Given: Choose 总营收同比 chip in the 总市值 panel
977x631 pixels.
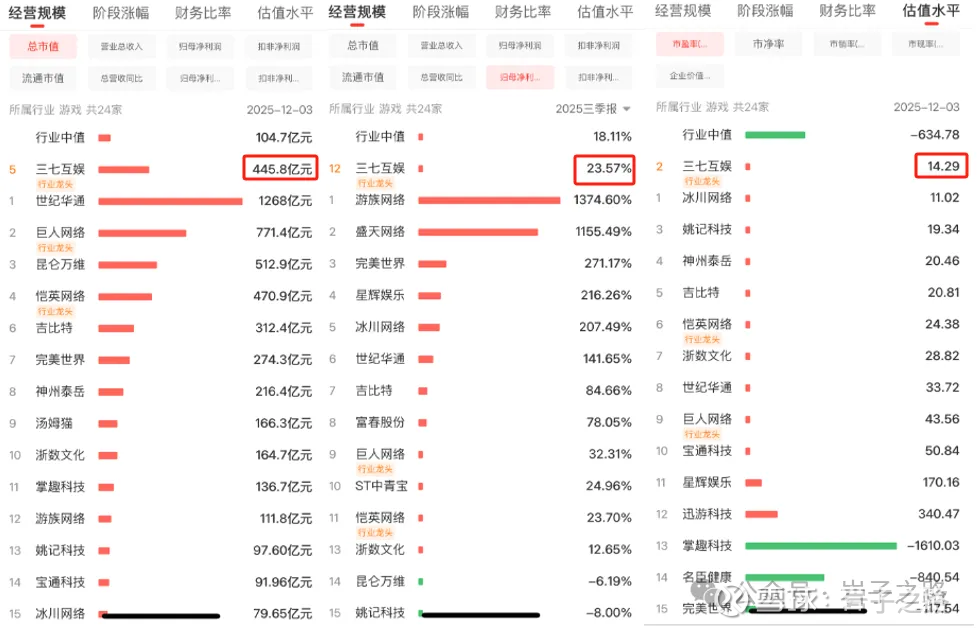Looking at the screenshot, I should [x=122, y=78].
